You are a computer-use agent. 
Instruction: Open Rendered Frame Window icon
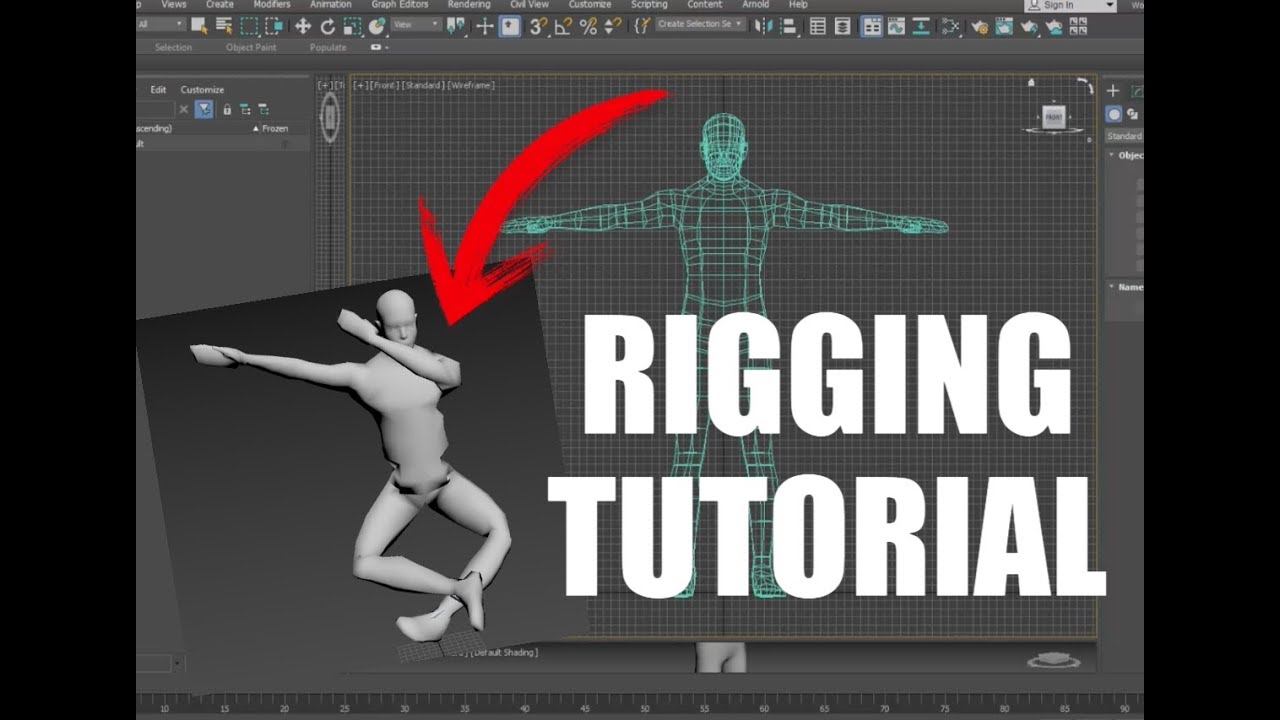click(1004, 26)
